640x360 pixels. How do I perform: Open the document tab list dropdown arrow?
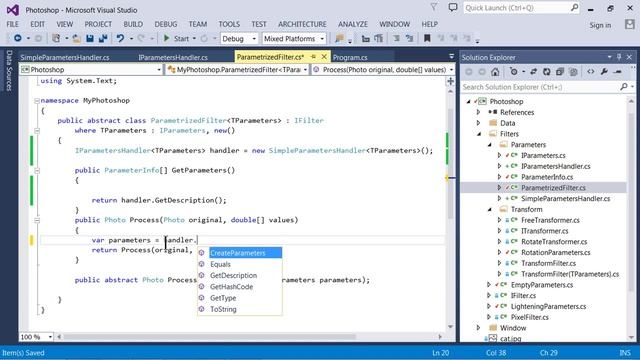point(451,56)
